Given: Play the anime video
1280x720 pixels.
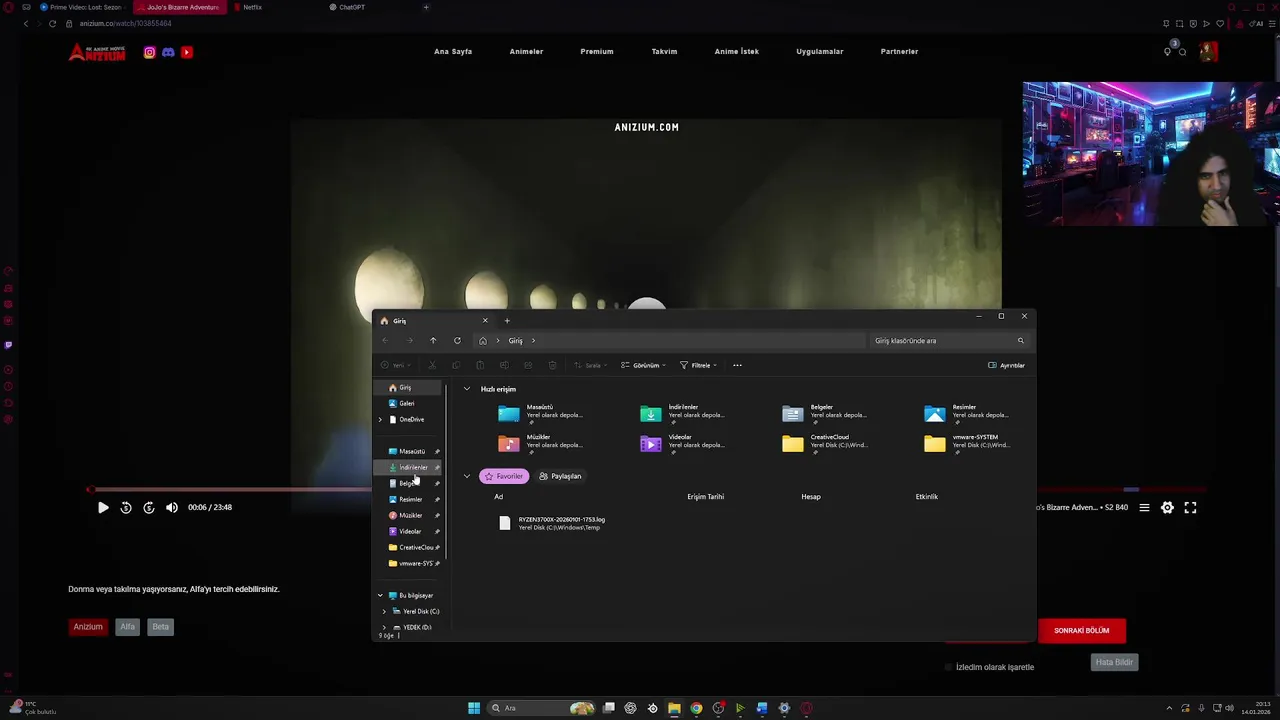Looking at the screenshot, I should [103, 508].
